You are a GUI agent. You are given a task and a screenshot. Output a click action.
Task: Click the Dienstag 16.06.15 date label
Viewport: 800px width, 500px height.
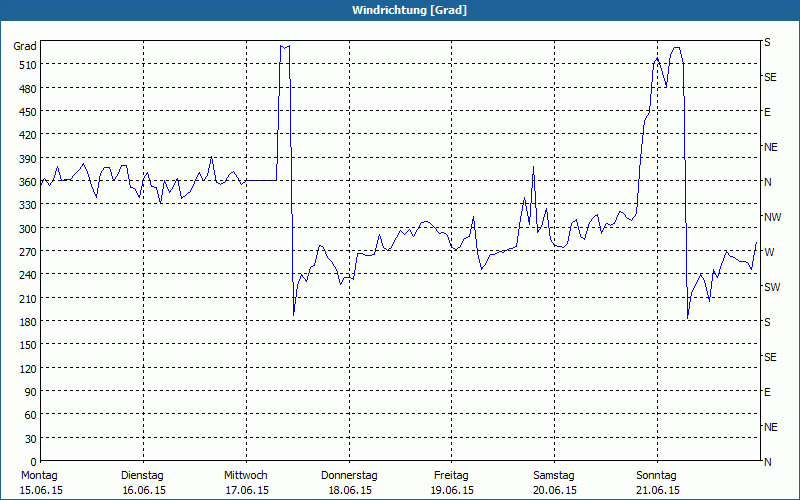[x=143, y=482]
